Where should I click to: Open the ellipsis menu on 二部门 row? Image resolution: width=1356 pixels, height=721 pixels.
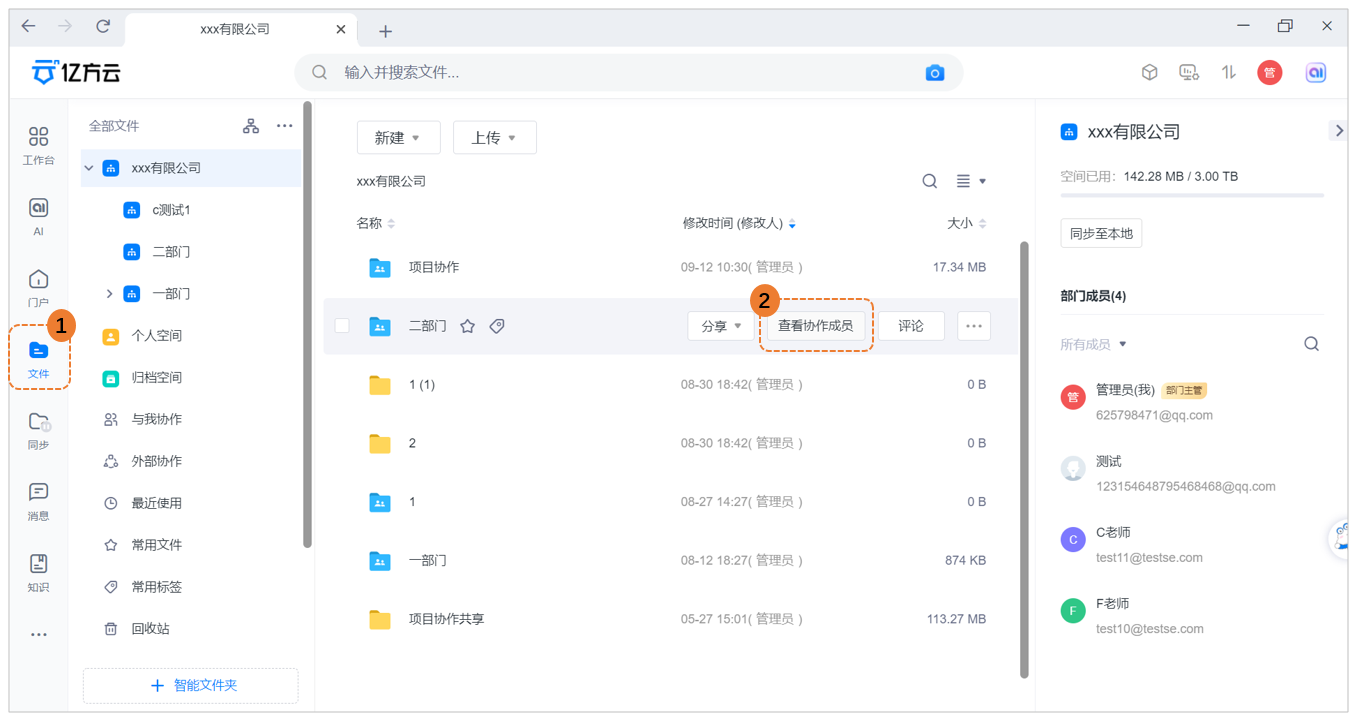pos(974,326)
